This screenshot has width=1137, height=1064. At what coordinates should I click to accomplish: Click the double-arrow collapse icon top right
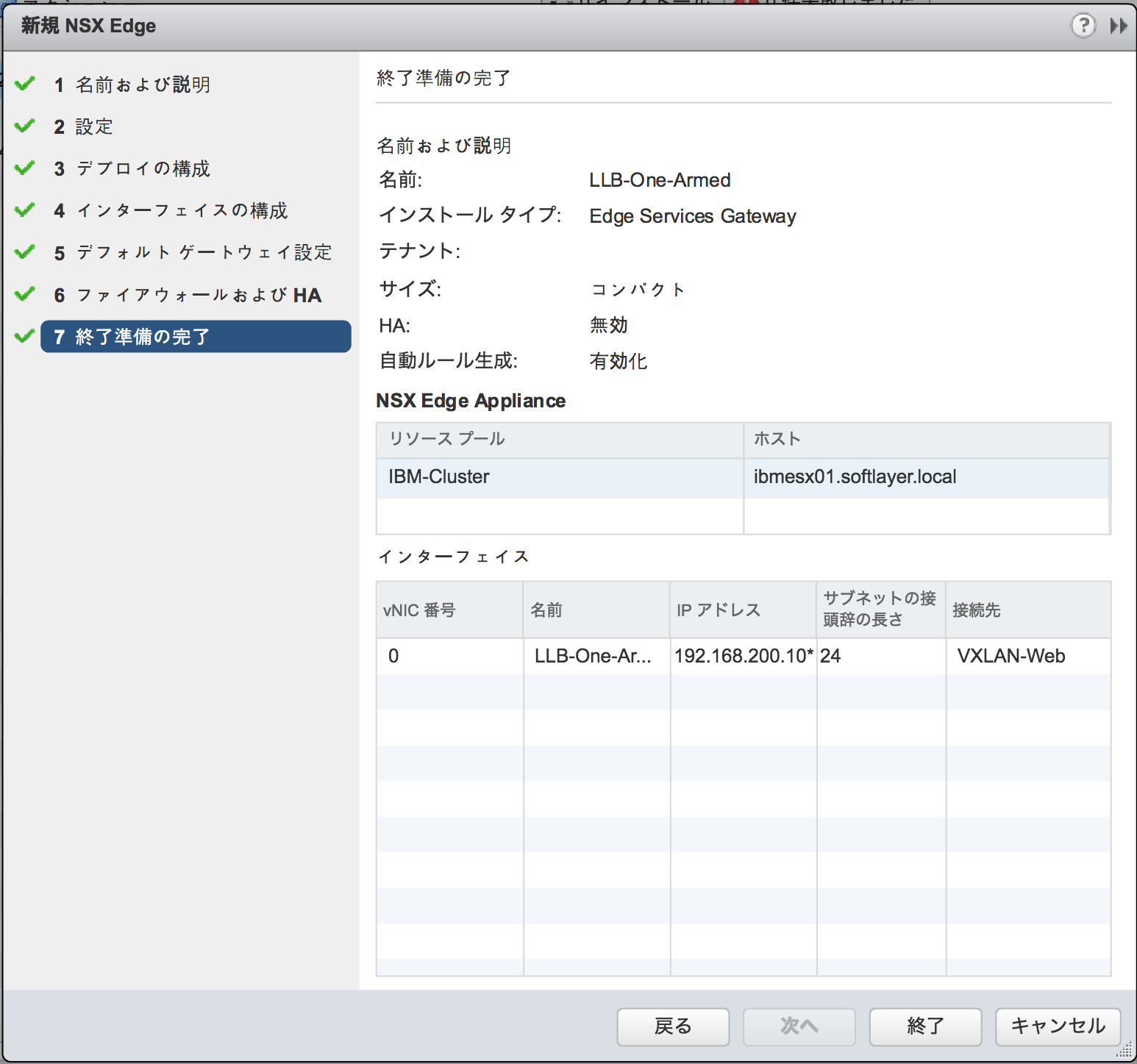(1118, 26)
